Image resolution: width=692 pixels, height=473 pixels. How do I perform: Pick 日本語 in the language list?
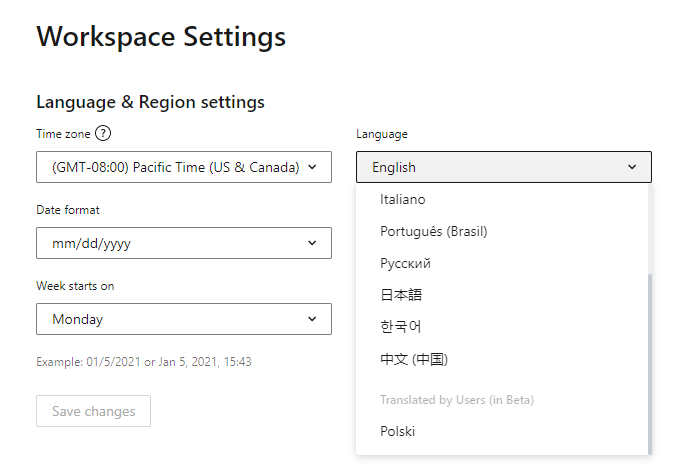click(401, 295)
